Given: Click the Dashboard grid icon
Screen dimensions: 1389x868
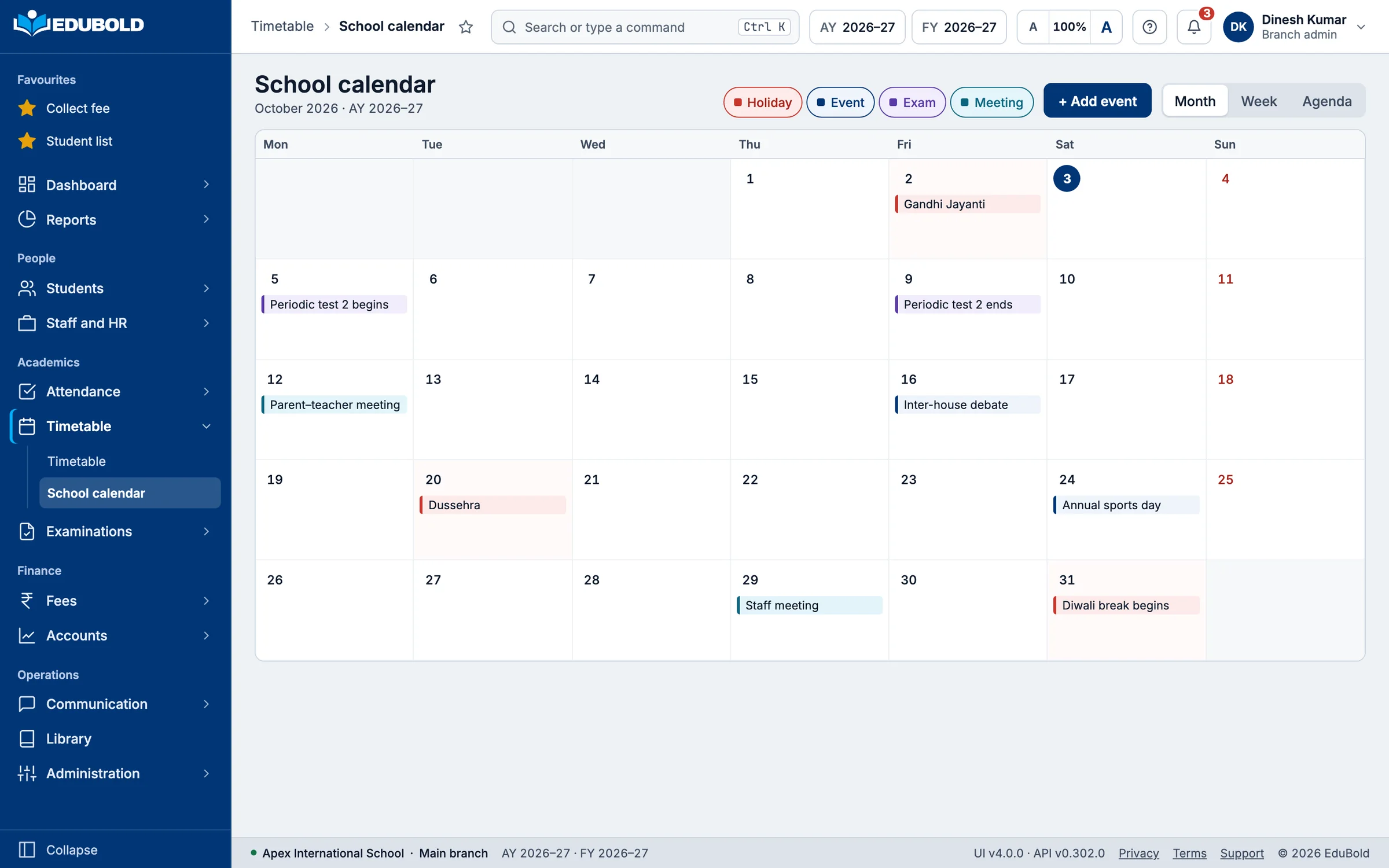Looking at the screenshot, I should click(x=27, y=185).
